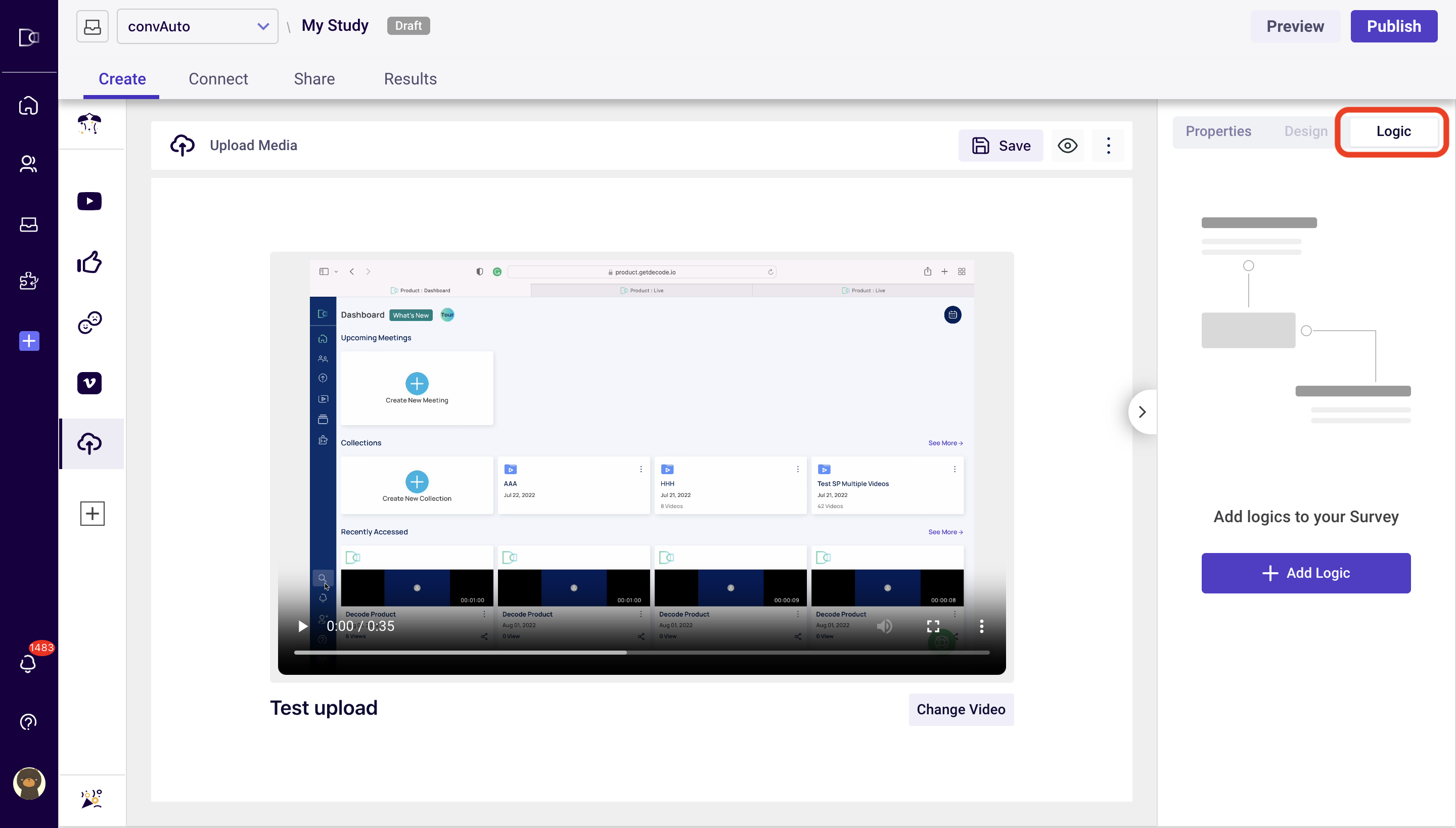Open the three-dot menu next to Save
The width and height of the screenshot is (1456, 828).
click(1108, 146)
